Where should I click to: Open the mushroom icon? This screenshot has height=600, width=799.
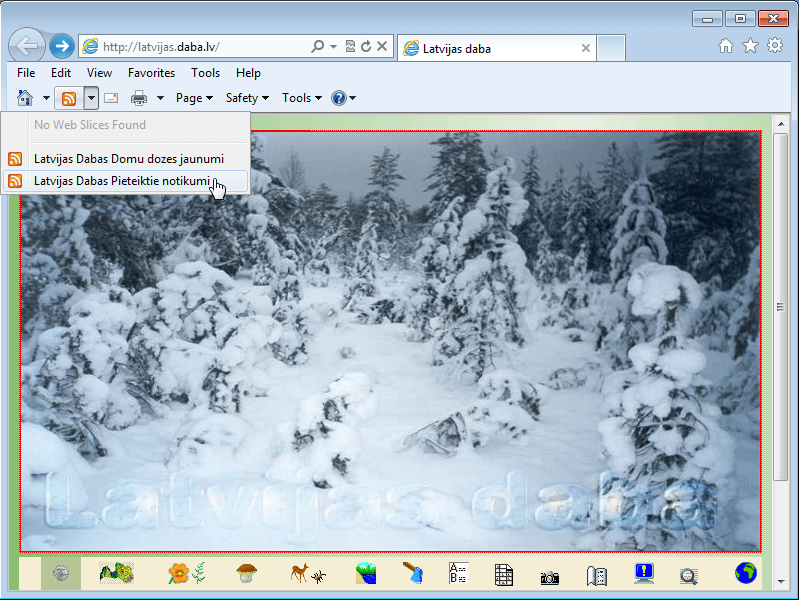[247, 573]
